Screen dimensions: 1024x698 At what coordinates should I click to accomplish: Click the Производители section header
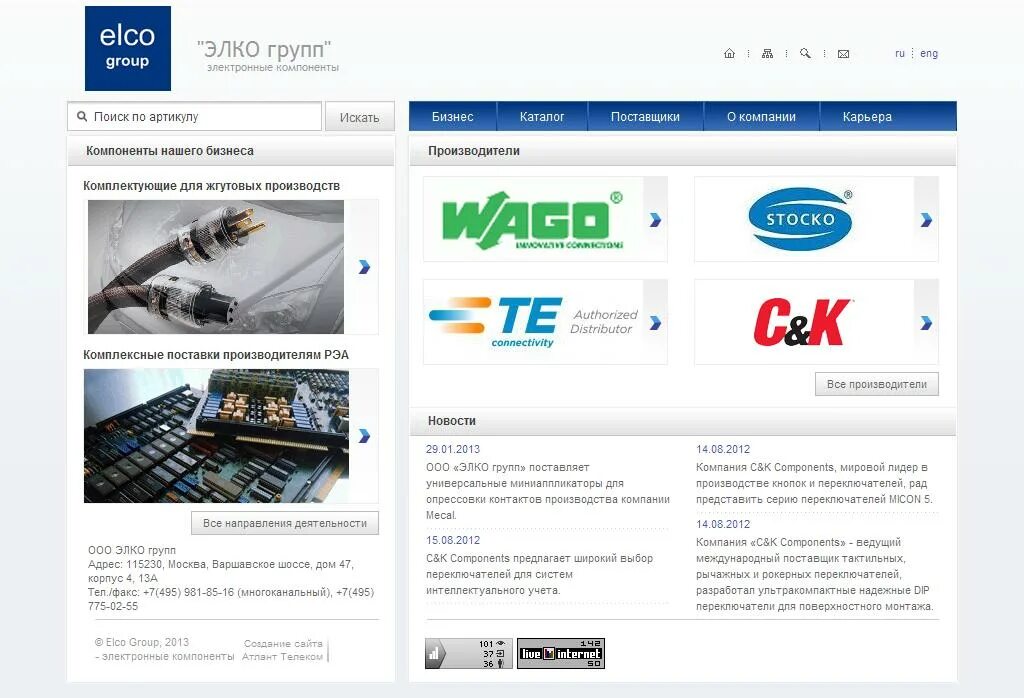pyautogui.click(x=474, y=151)
